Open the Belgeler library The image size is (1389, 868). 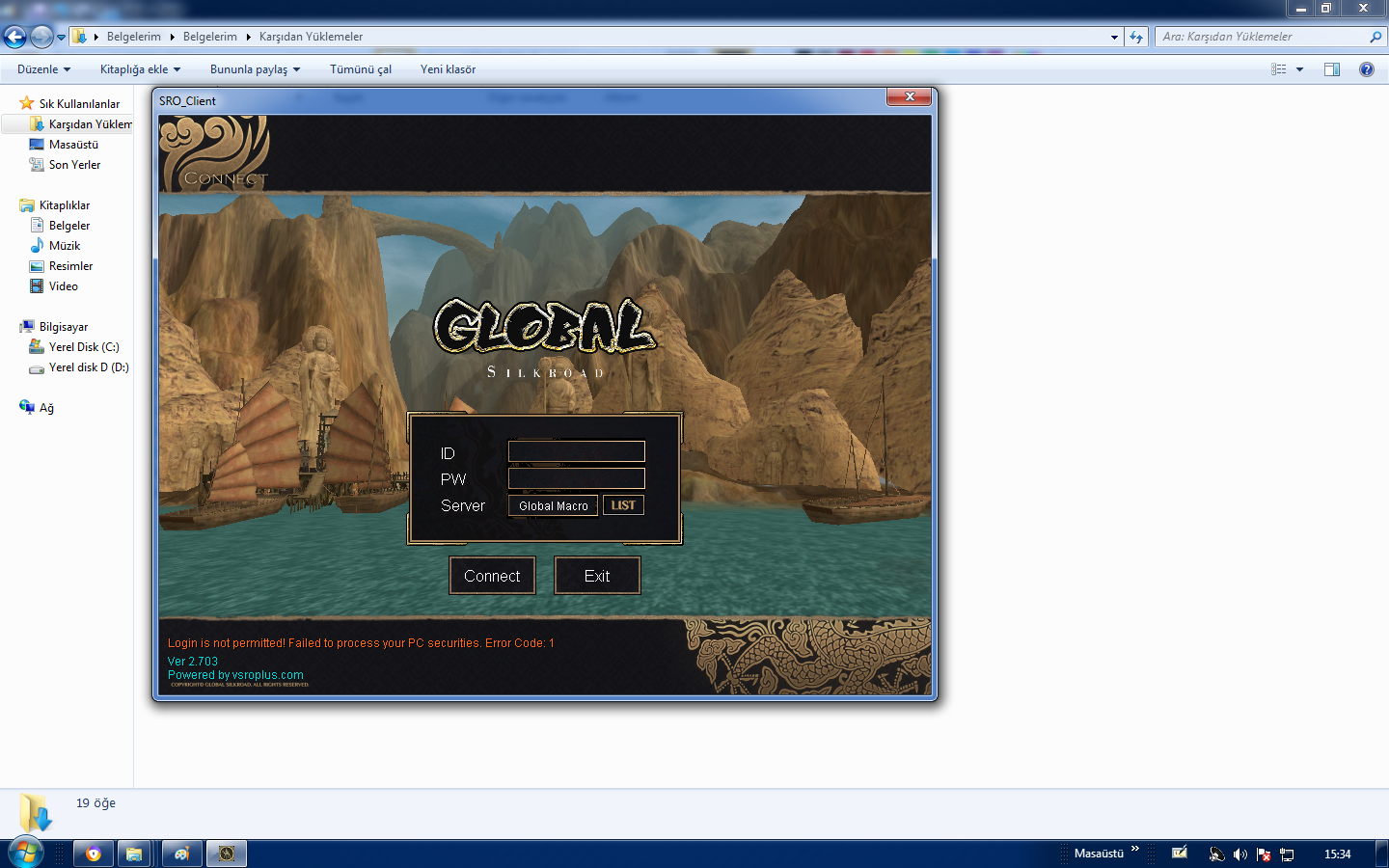coord(69,226)
